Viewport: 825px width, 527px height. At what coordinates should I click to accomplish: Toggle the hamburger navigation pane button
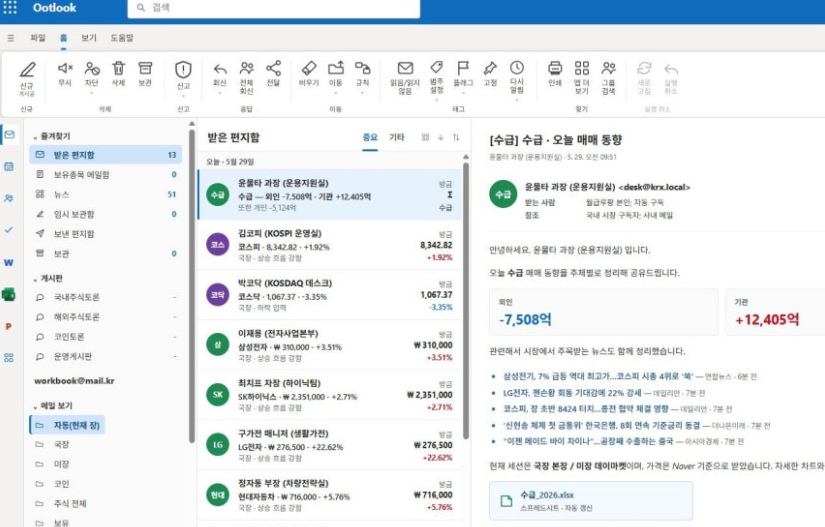pos(11,38)
